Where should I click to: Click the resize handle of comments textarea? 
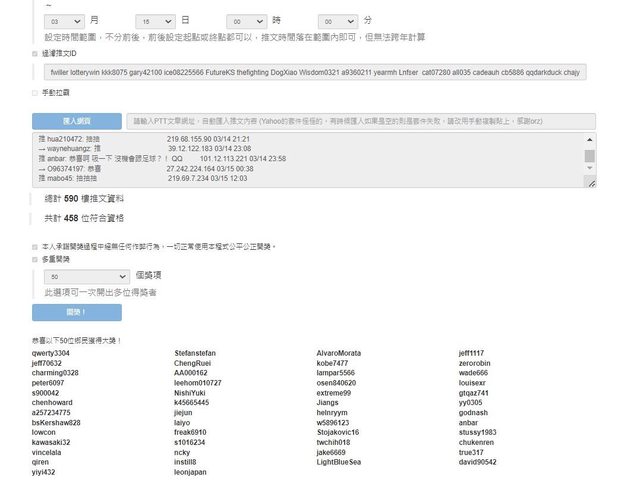click(x=591, y=184)
